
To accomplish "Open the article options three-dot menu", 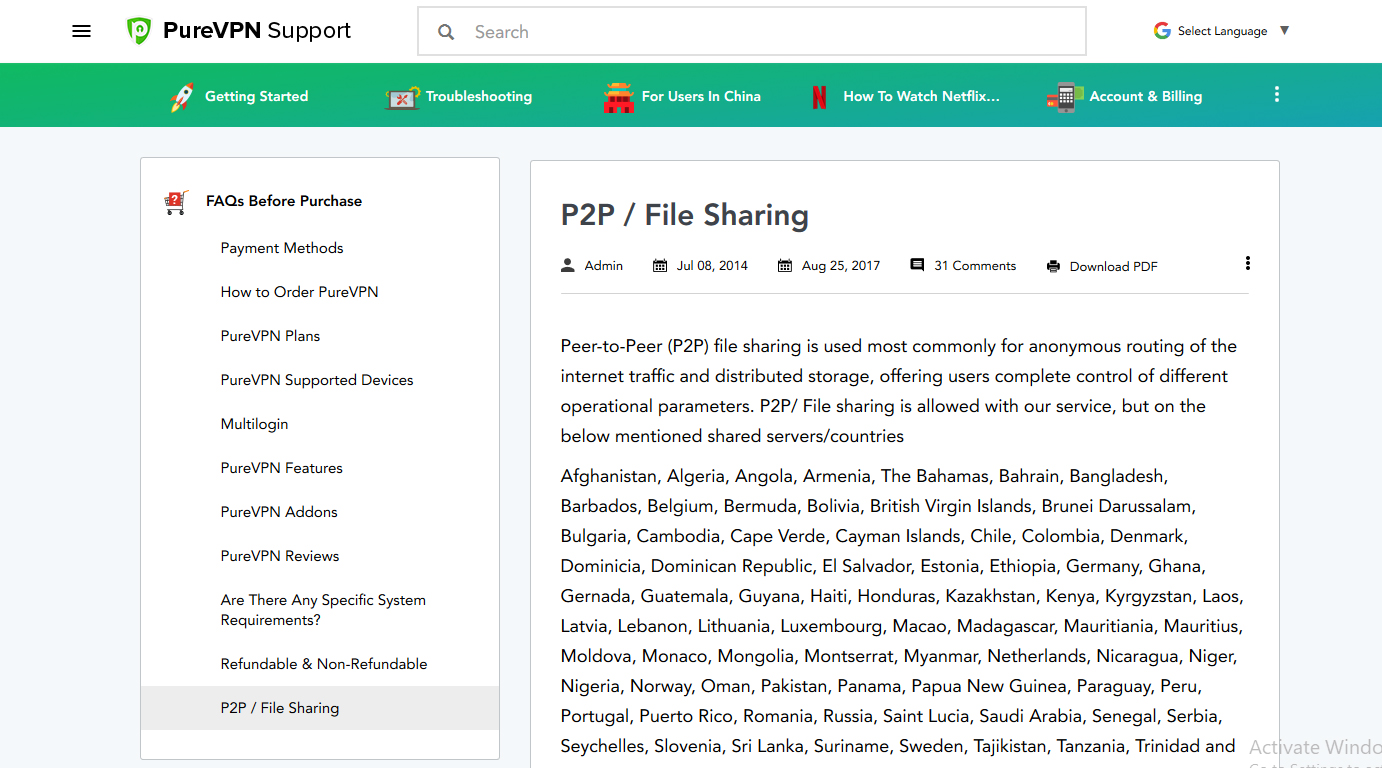I will point(1247,263).
